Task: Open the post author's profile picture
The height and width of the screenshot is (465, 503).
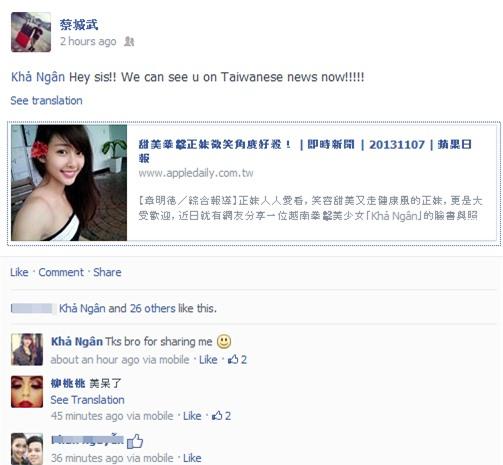Action: click(x=31, y=32)
